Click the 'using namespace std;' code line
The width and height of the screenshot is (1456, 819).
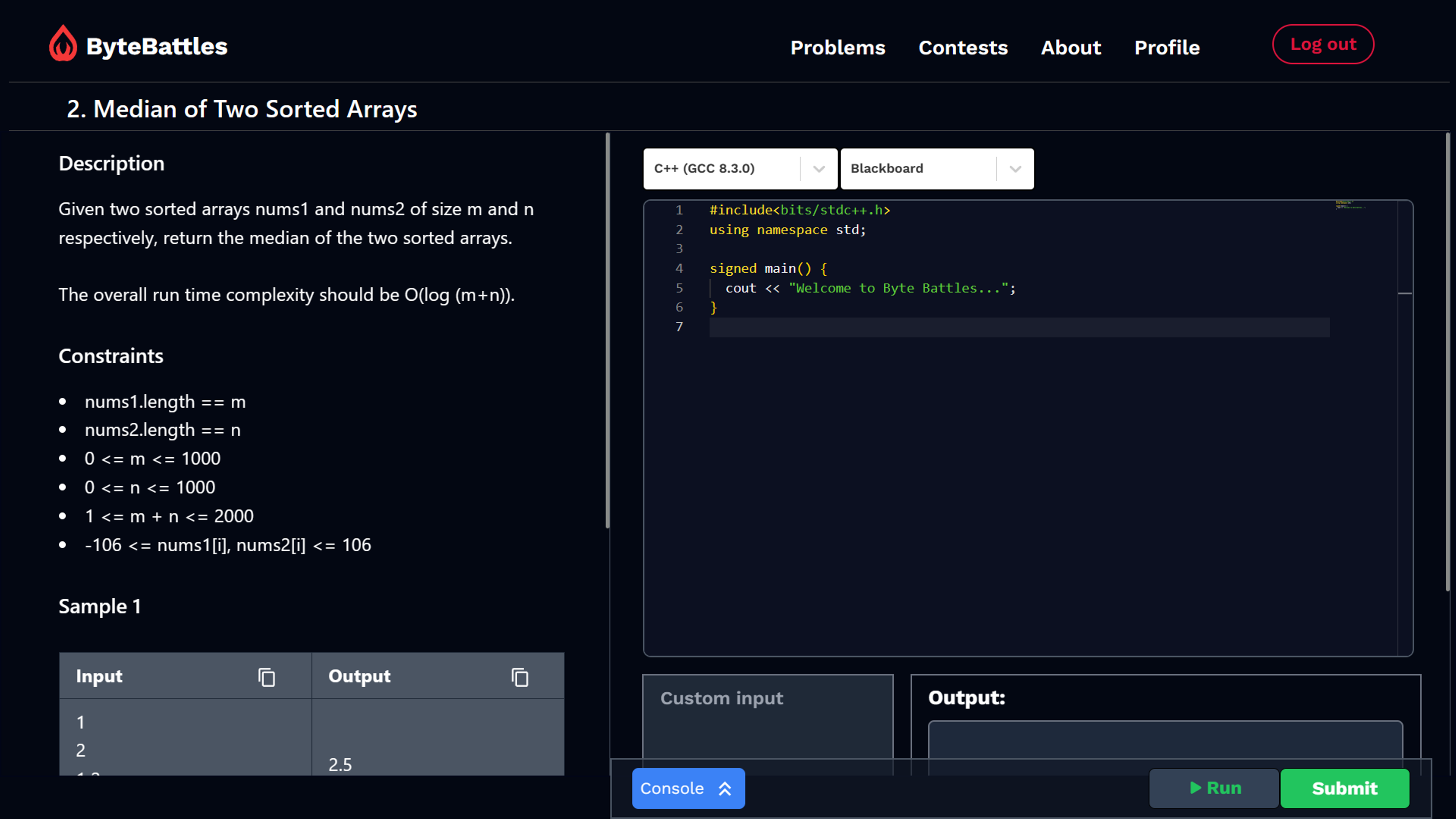click(x=788, y=230)
